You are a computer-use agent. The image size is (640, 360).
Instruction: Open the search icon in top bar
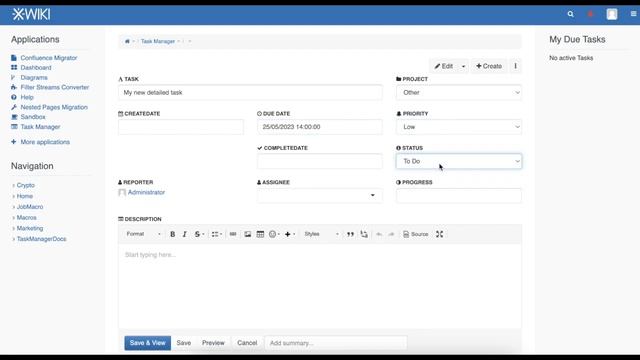click(571, 14)
